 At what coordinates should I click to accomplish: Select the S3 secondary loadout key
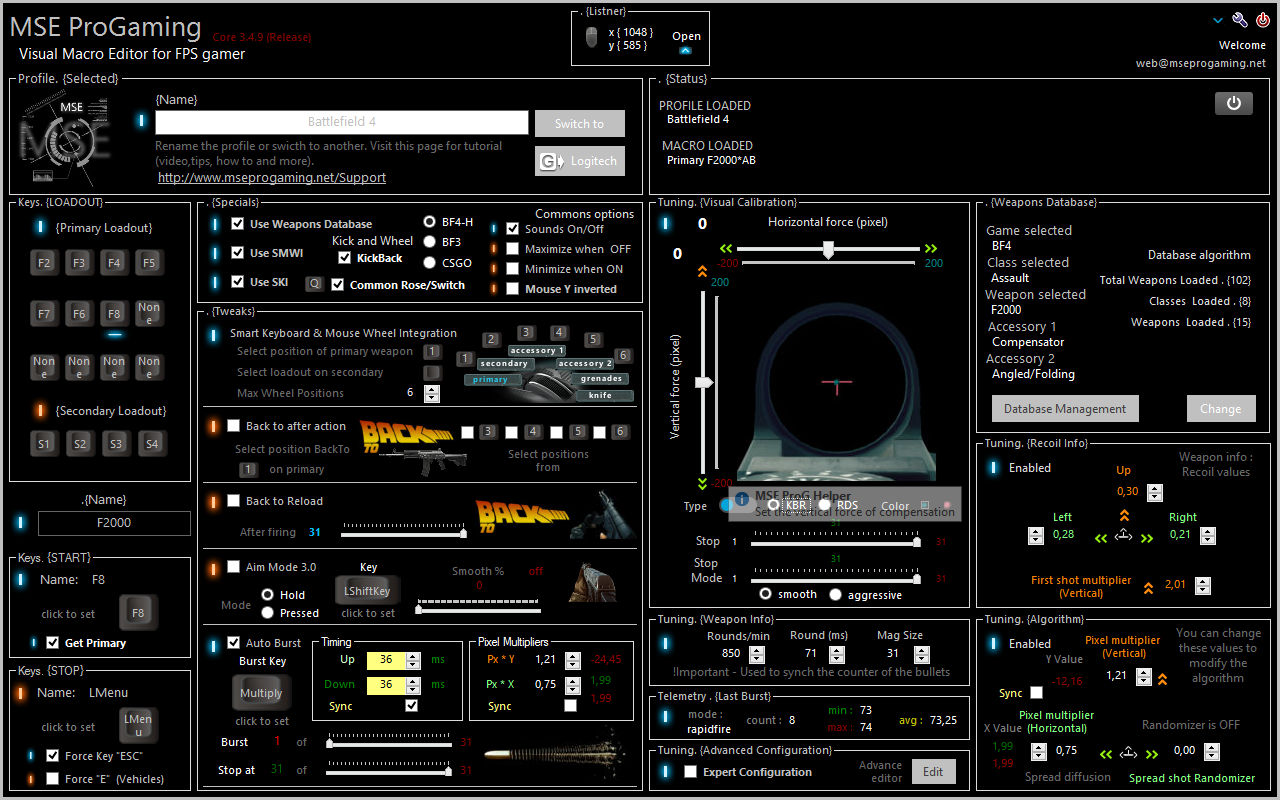pyautogui.click(x=114, y=443)
